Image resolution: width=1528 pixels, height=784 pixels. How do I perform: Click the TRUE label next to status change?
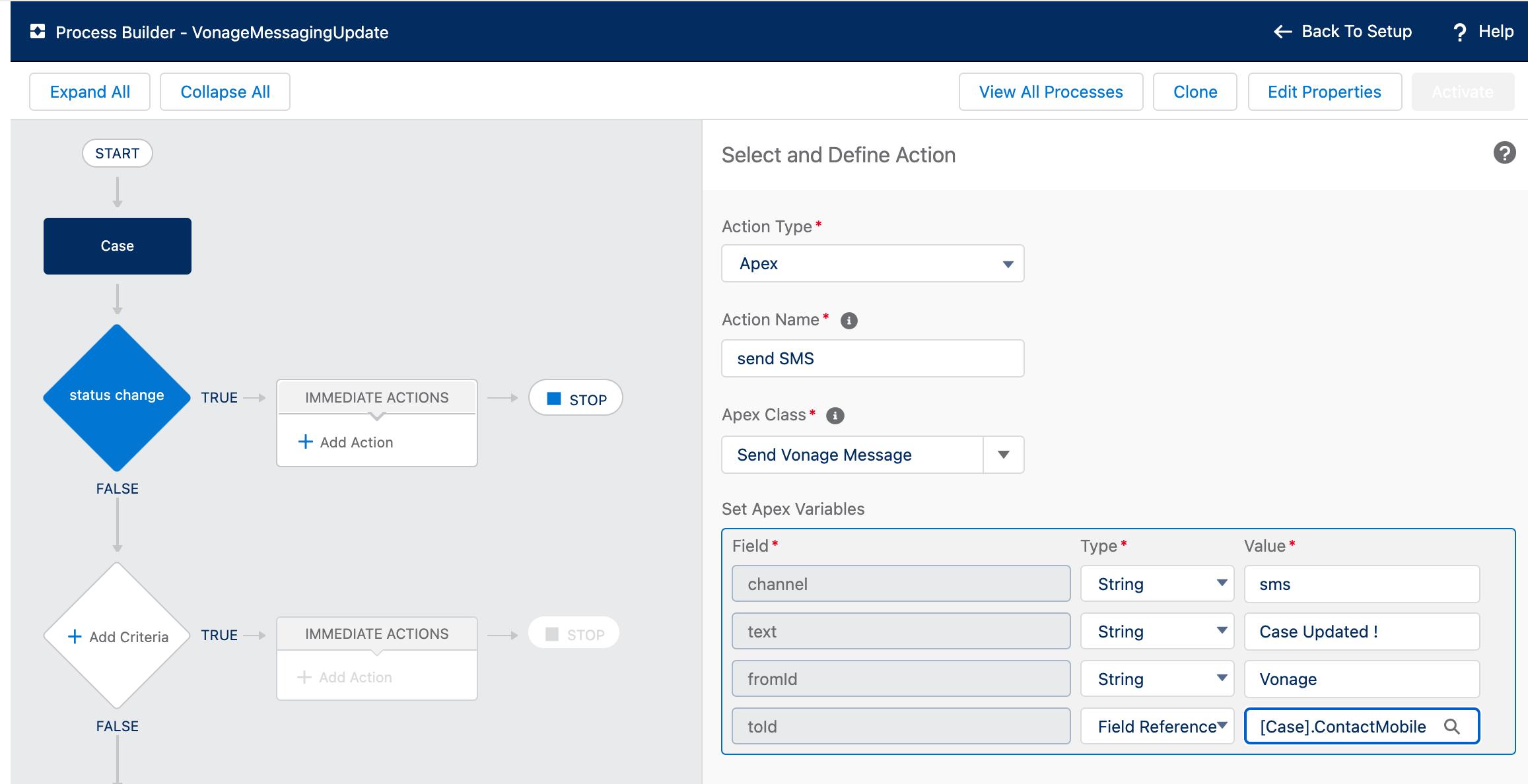pyautogui.click(x=219, y=397)
